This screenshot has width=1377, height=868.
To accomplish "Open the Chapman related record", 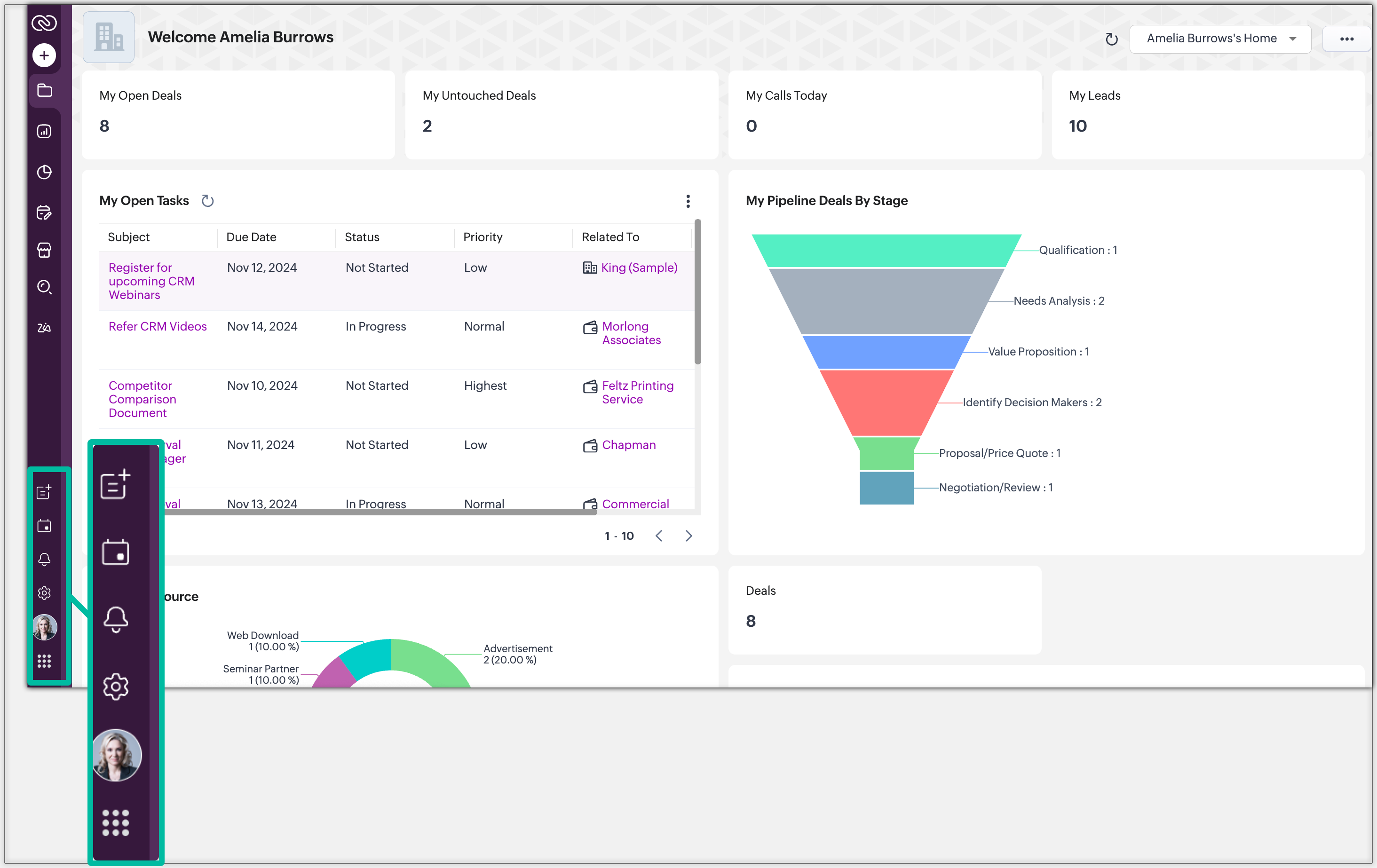I will pyautogui.click(x=629, y=445).
